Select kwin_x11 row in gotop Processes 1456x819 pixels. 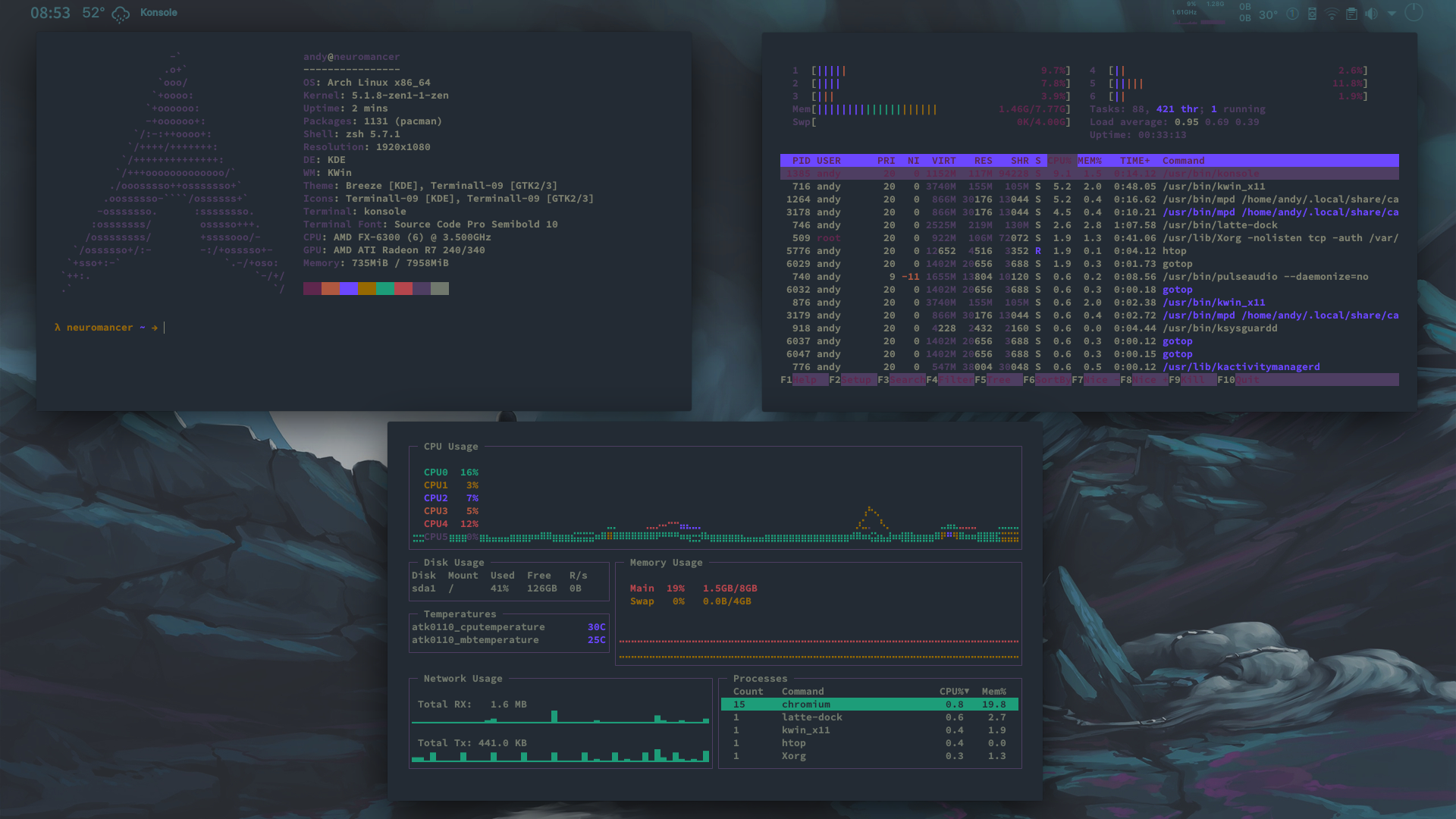pos(870,730)
